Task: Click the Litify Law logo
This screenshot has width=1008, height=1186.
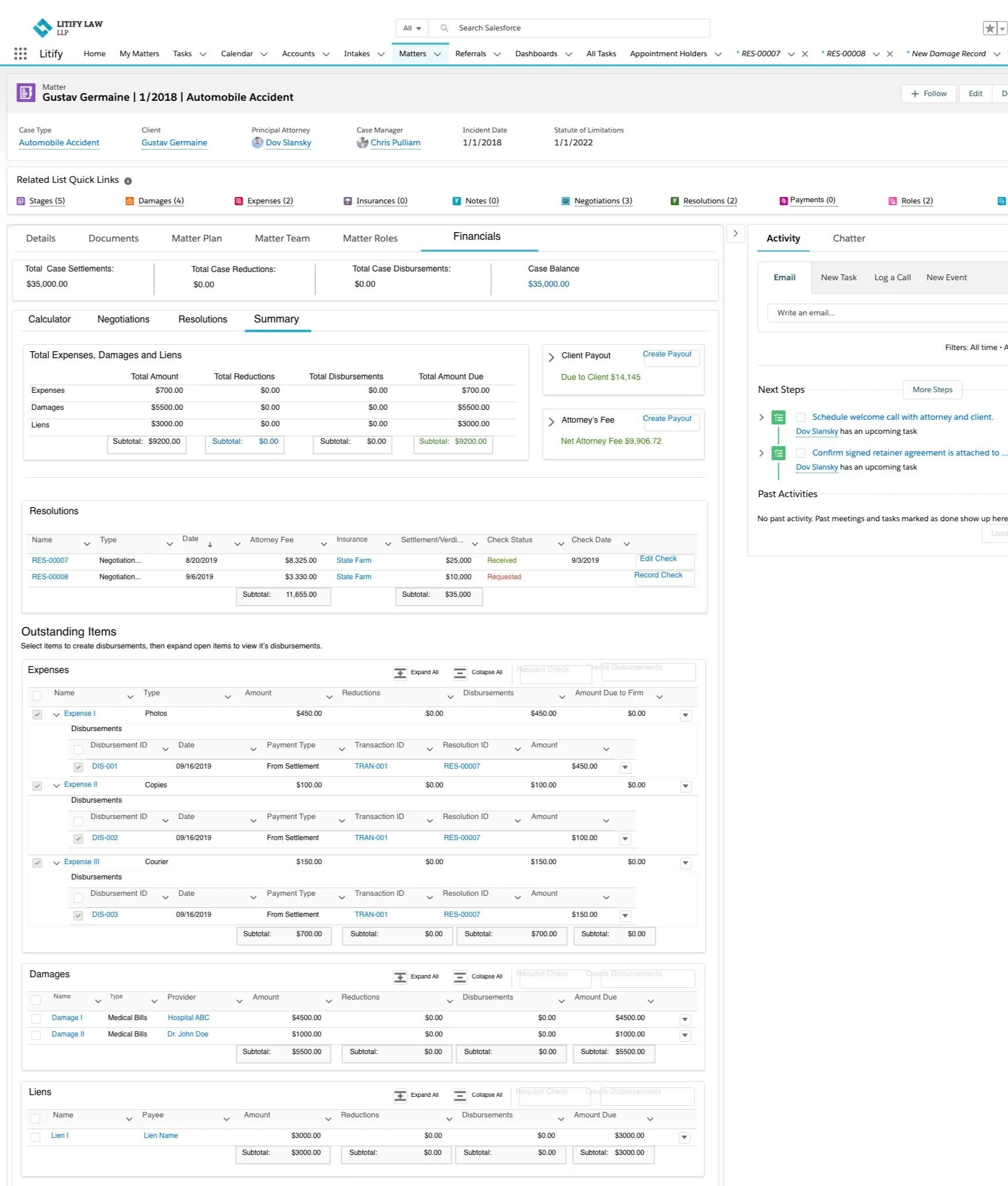Action: tap(67, 27)
